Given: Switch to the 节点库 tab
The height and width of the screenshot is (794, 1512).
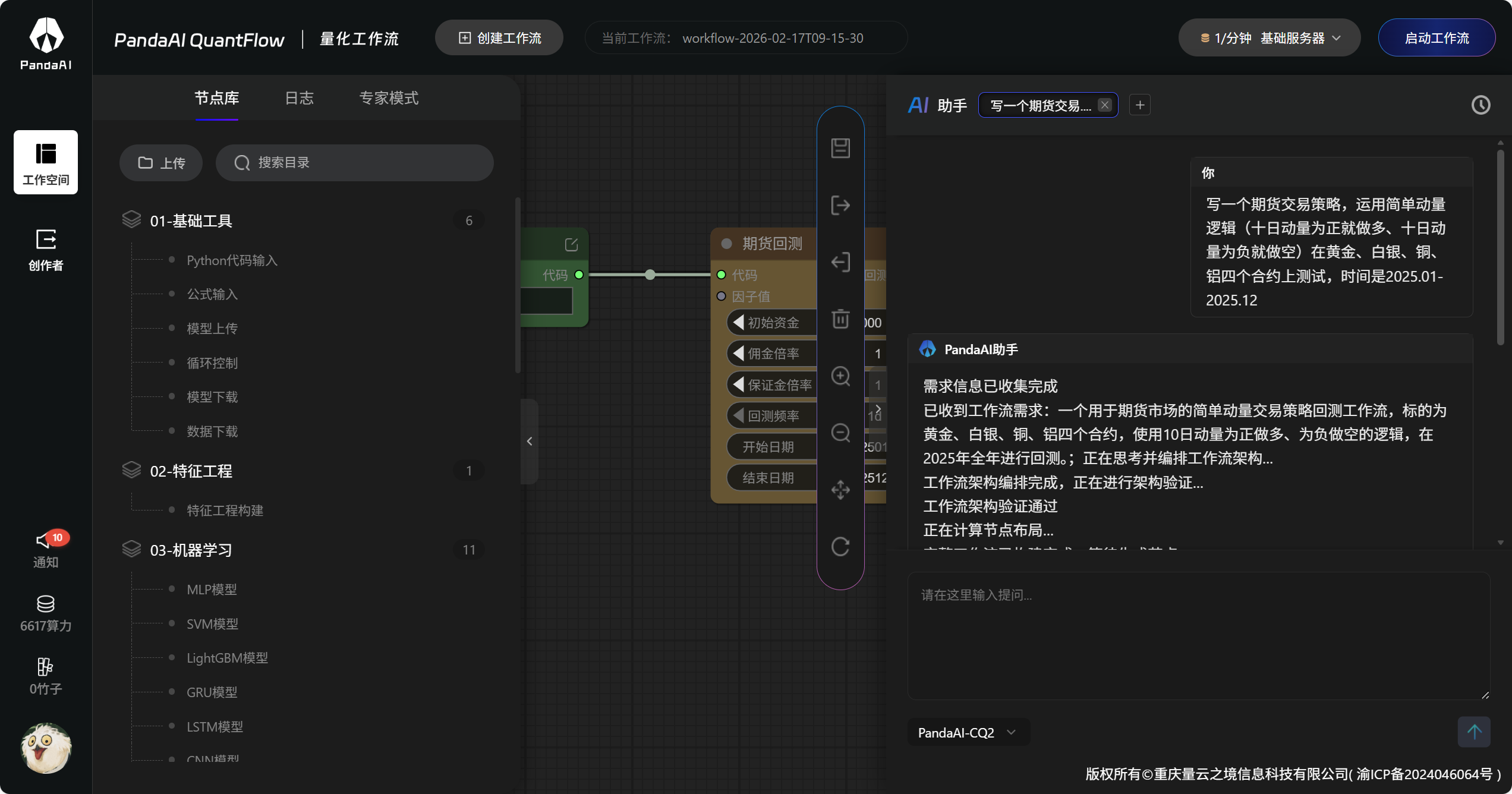Looking at the screenshot, I should pyautogui.click(x=217, y=98).
